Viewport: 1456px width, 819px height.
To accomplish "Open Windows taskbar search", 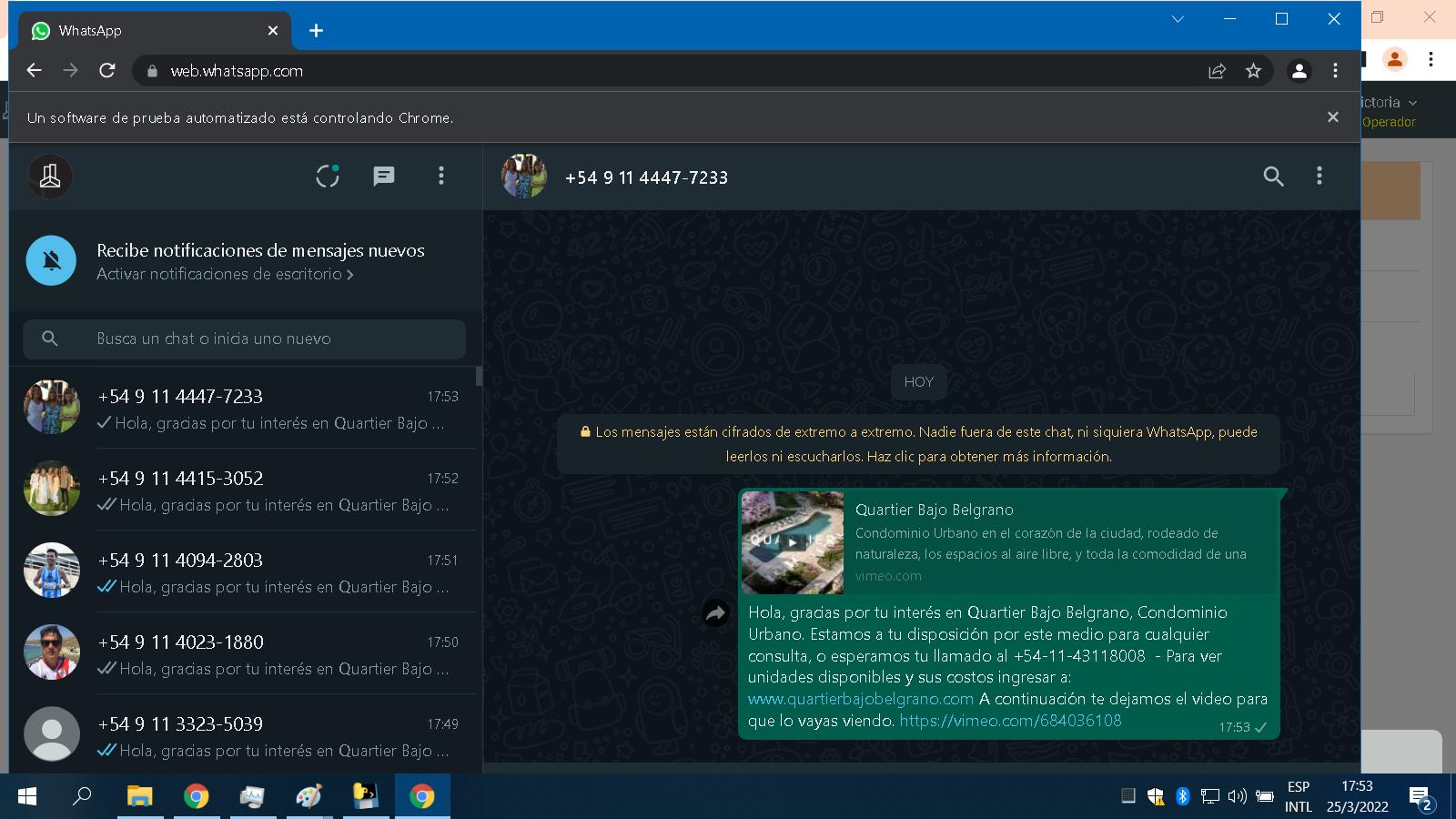I will [x=82, y=796].
